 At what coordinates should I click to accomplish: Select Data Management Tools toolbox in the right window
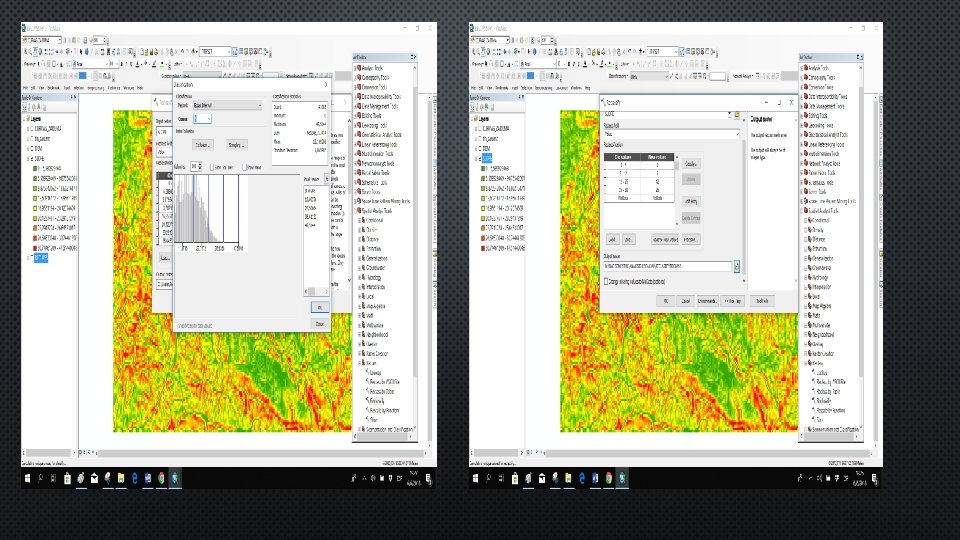826,105
